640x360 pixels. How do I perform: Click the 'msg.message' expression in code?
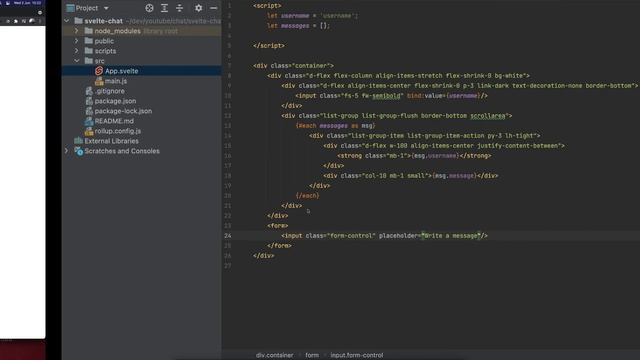coord(455,176)
